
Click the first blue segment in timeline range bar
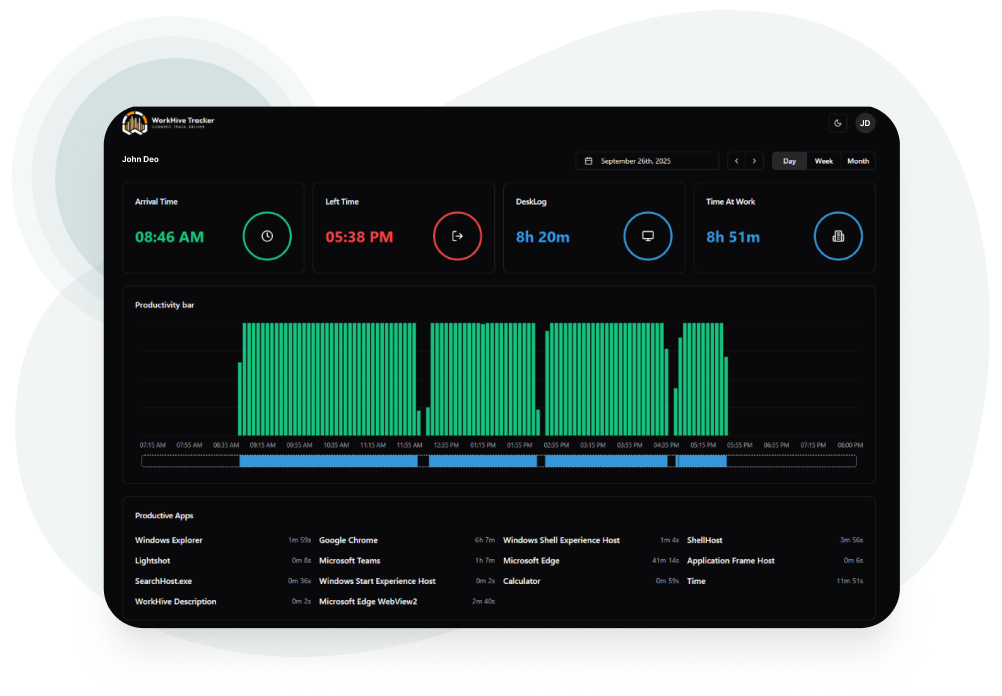coord(327,461)
